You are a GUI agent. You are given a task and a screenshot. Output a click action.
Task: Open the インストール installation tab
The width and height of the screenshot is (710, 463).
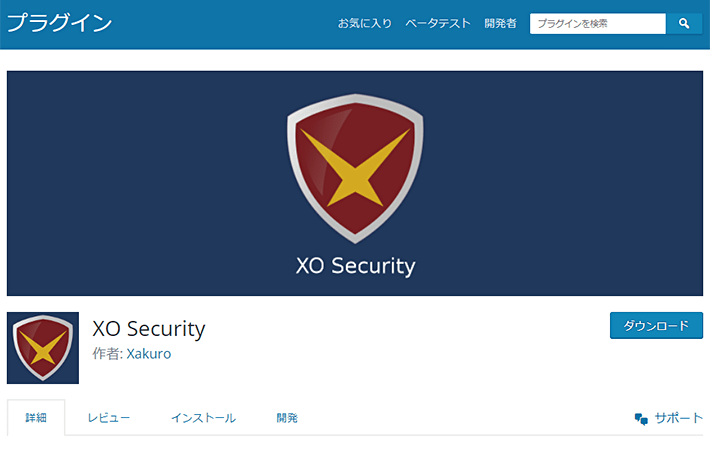click(x=203, y=418)
